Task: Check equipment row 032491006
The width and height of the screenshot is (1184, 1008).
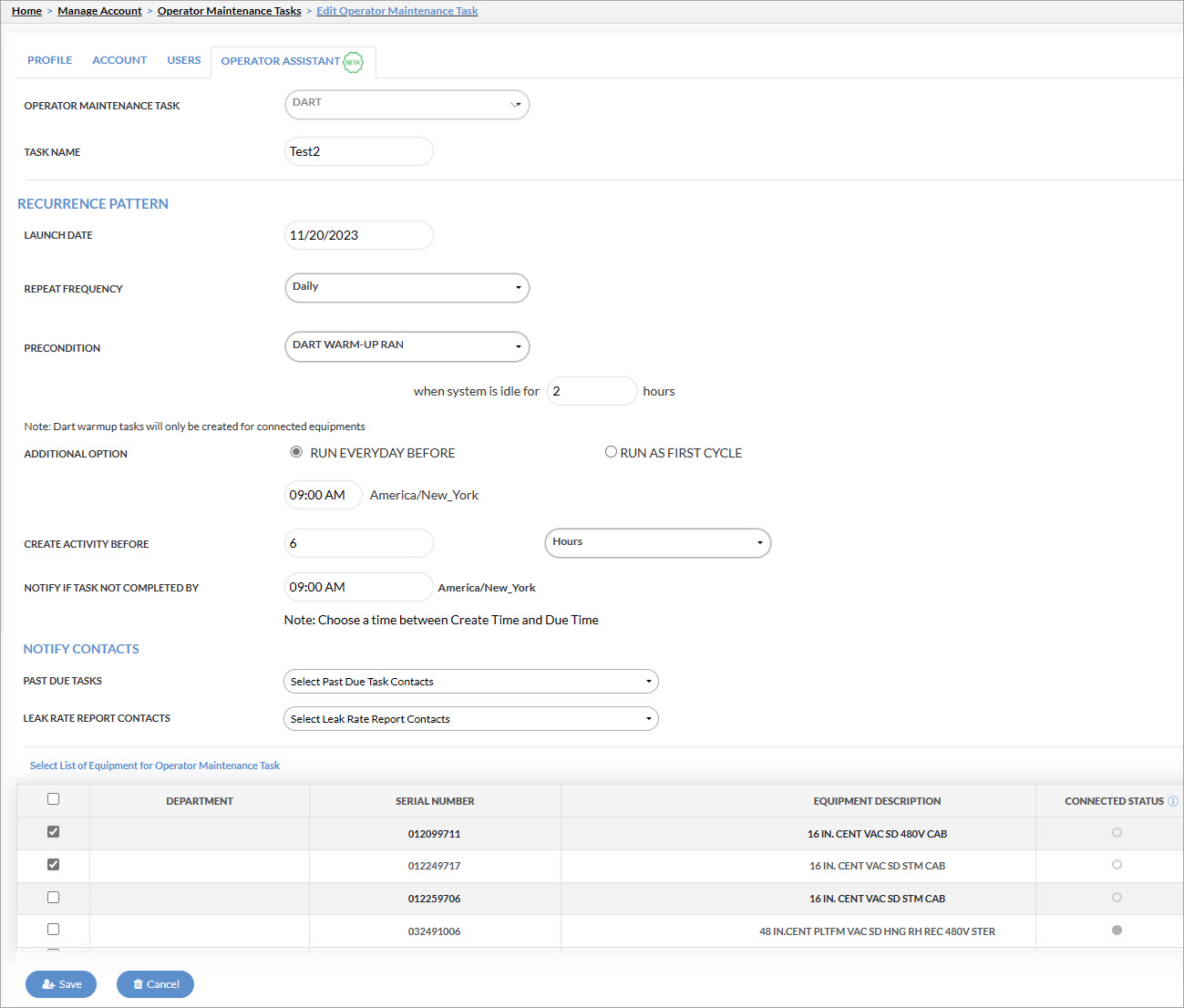Action: (53, 930)
